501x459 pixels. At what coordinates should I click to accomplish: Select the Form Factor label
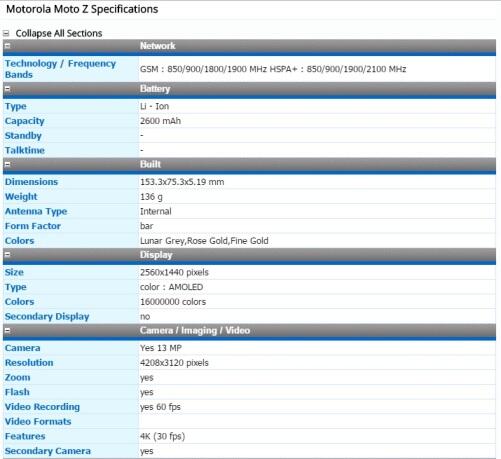click(33, 226)
